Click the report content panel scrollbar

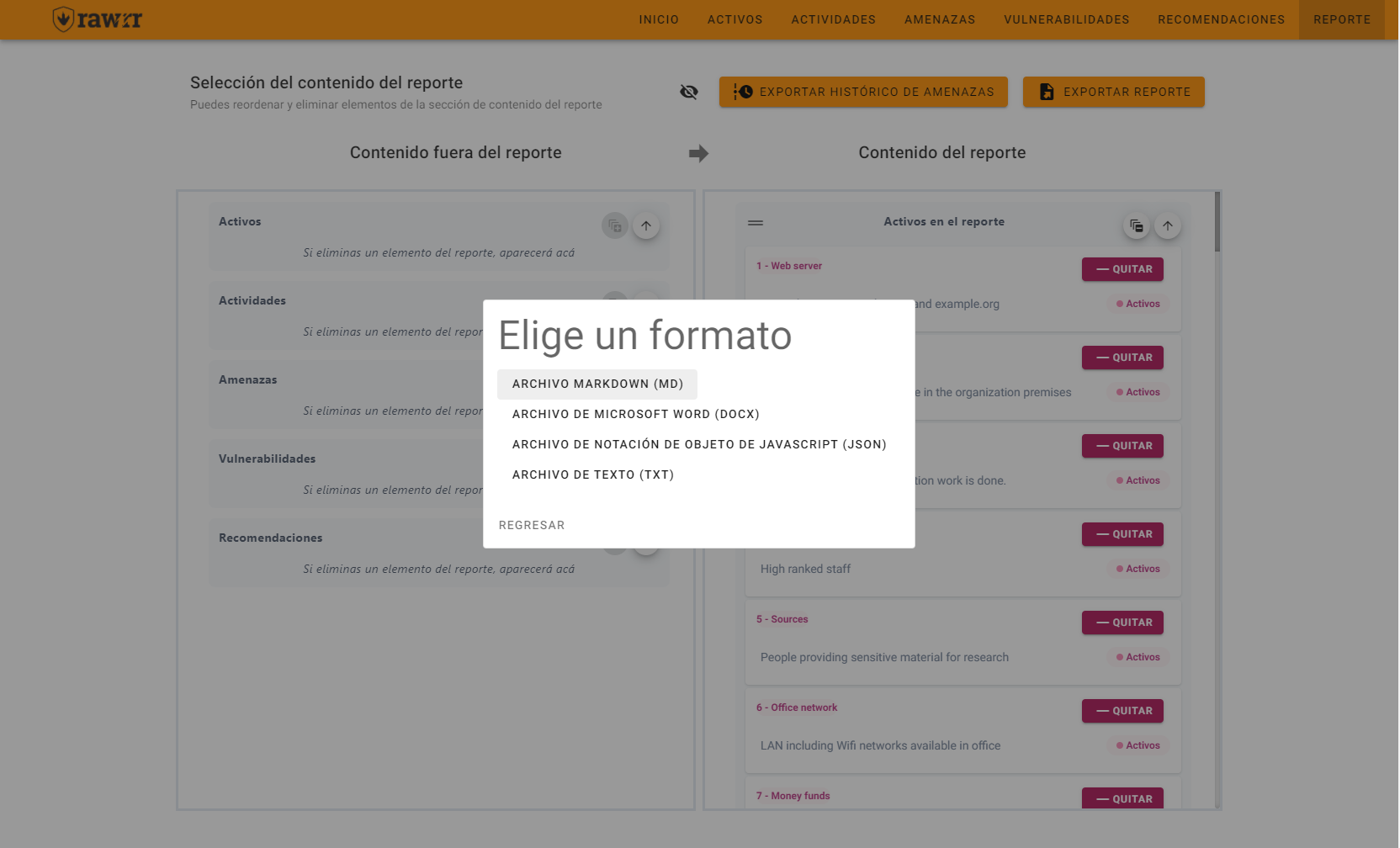(1217, 222)
